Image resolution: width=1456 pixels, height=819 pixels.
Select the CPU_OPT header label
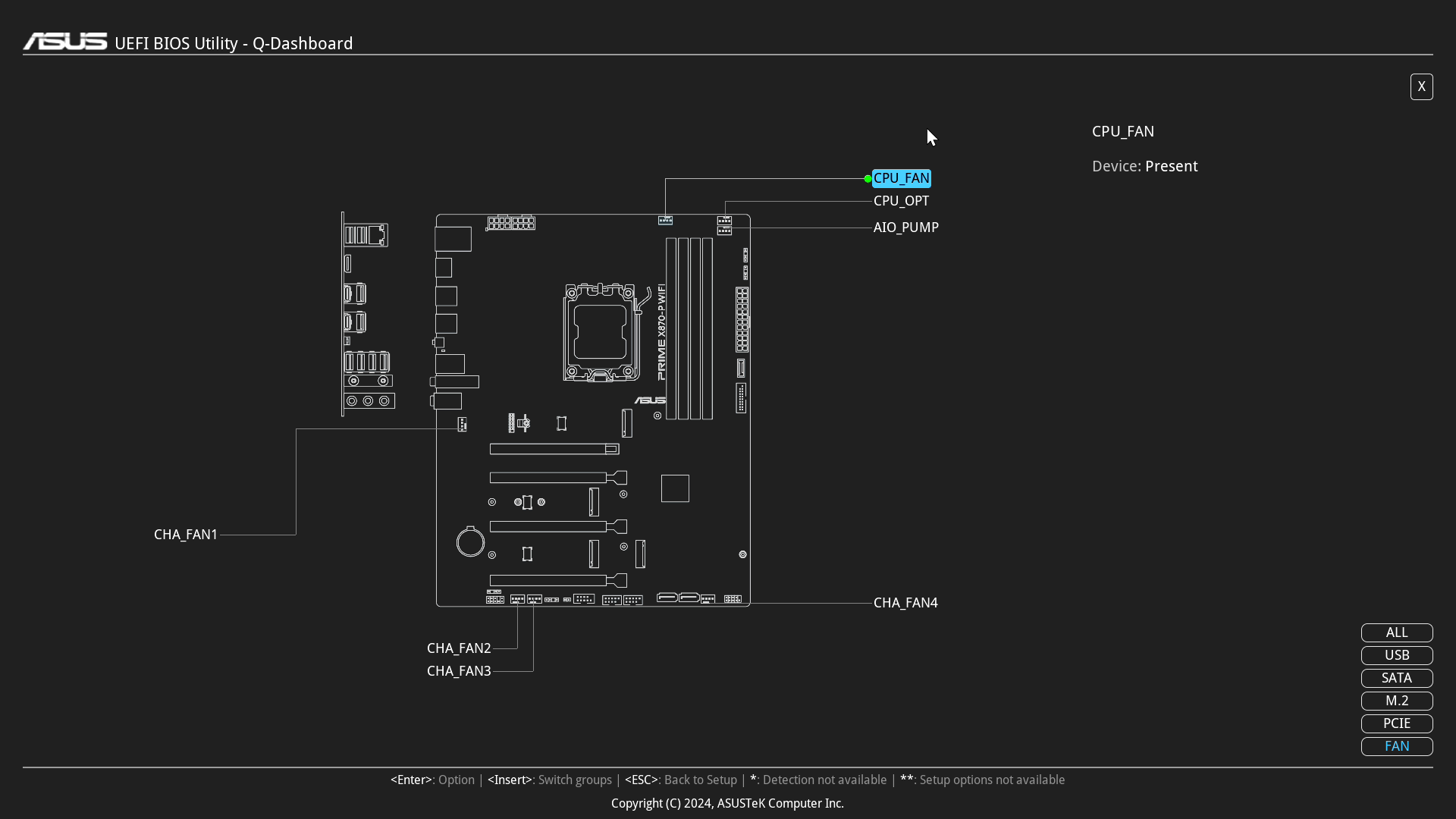(x=901, y=201)
